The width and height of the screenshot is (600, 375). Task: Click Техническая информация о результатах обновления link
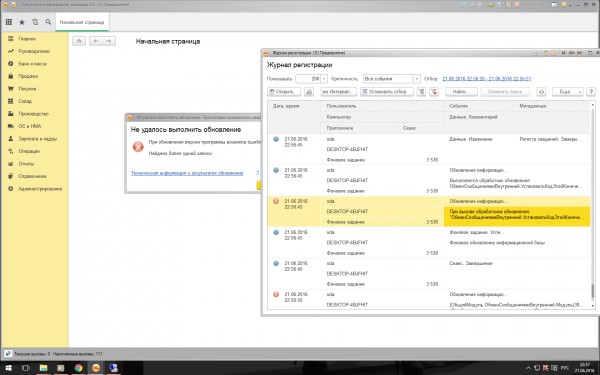tap(187, 173)
